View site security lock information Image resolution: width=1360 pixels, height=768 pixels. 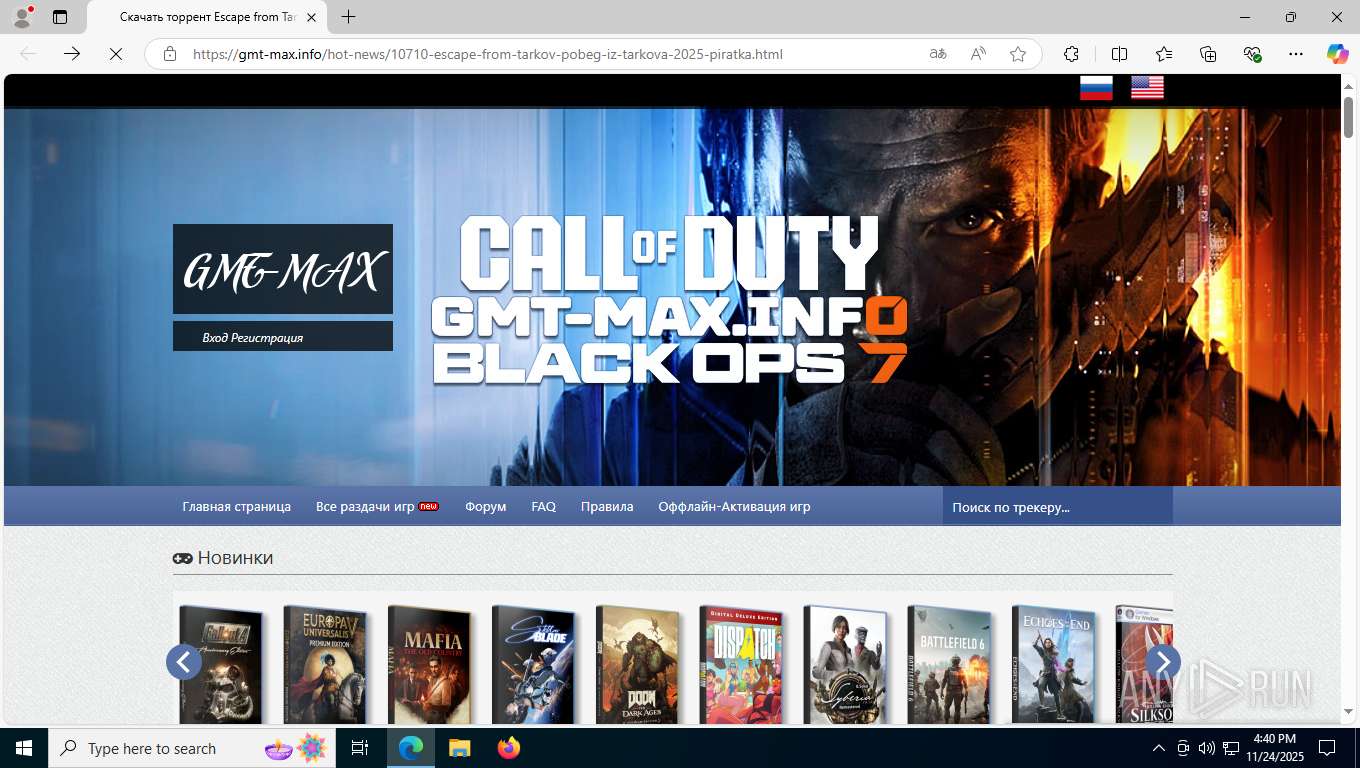[170, 54]
